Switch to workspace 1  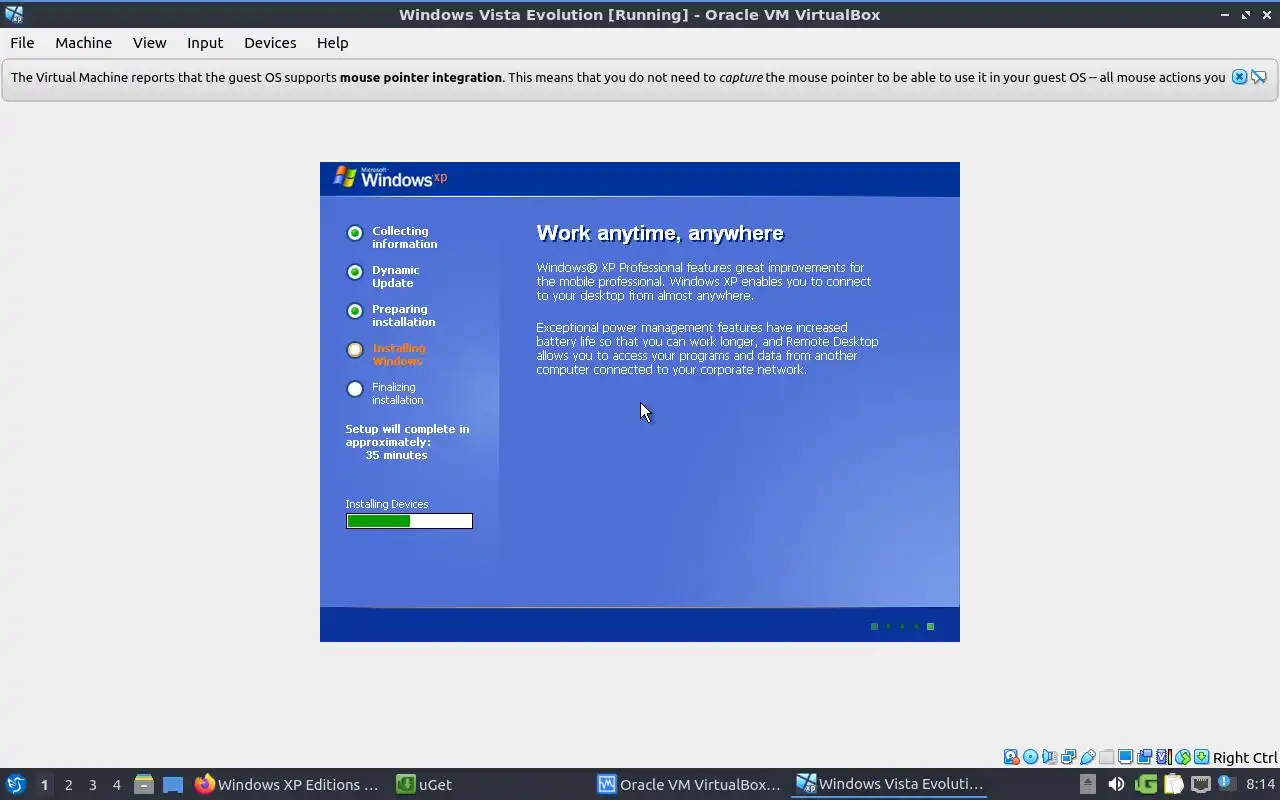tap(44, 785)
